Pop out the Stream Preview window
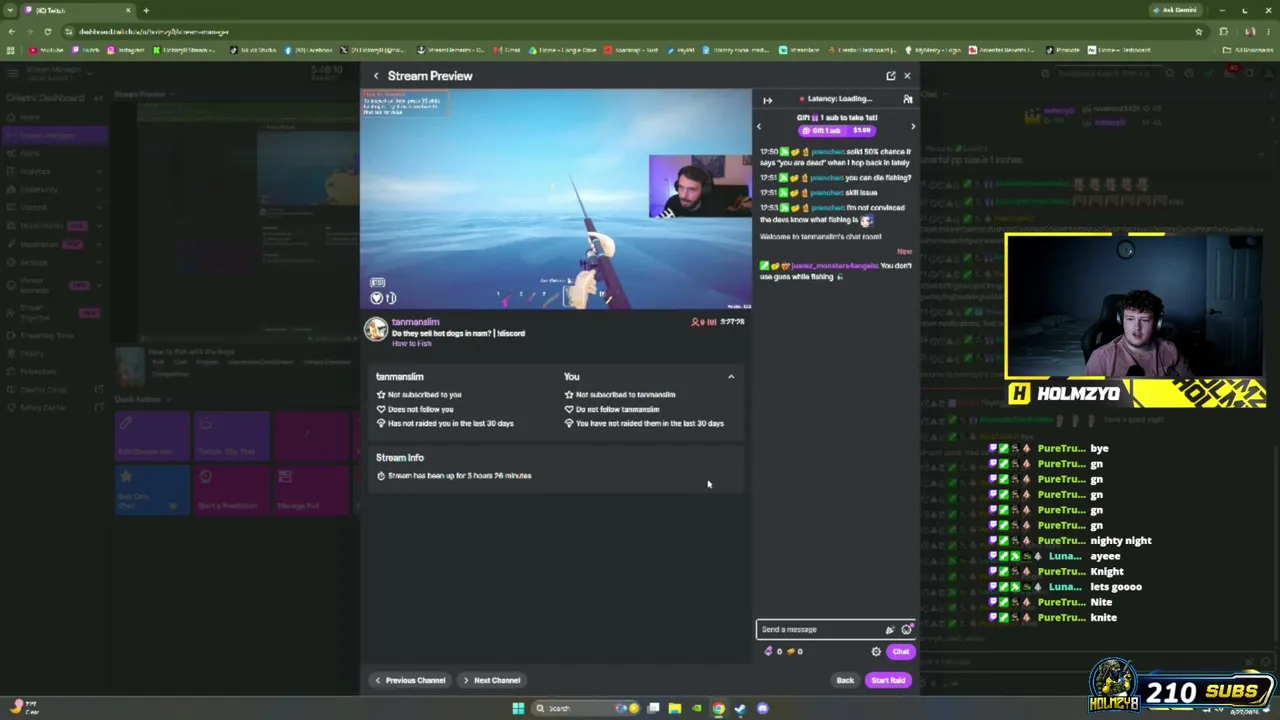The width and height of the screenshot is (1280, 720). coord(890,76)
